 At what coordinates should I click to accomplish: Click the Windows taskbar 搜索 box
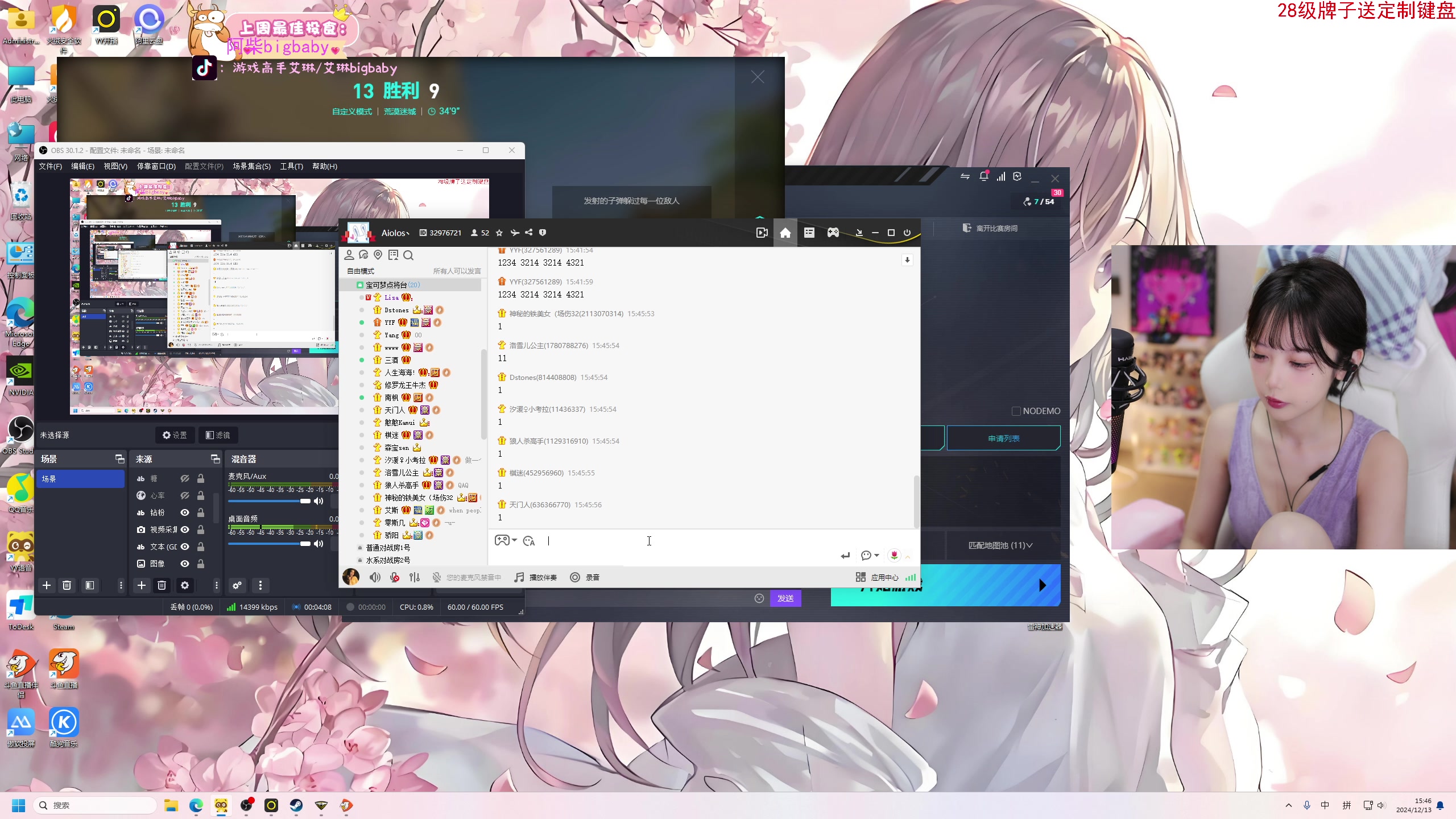95,805
